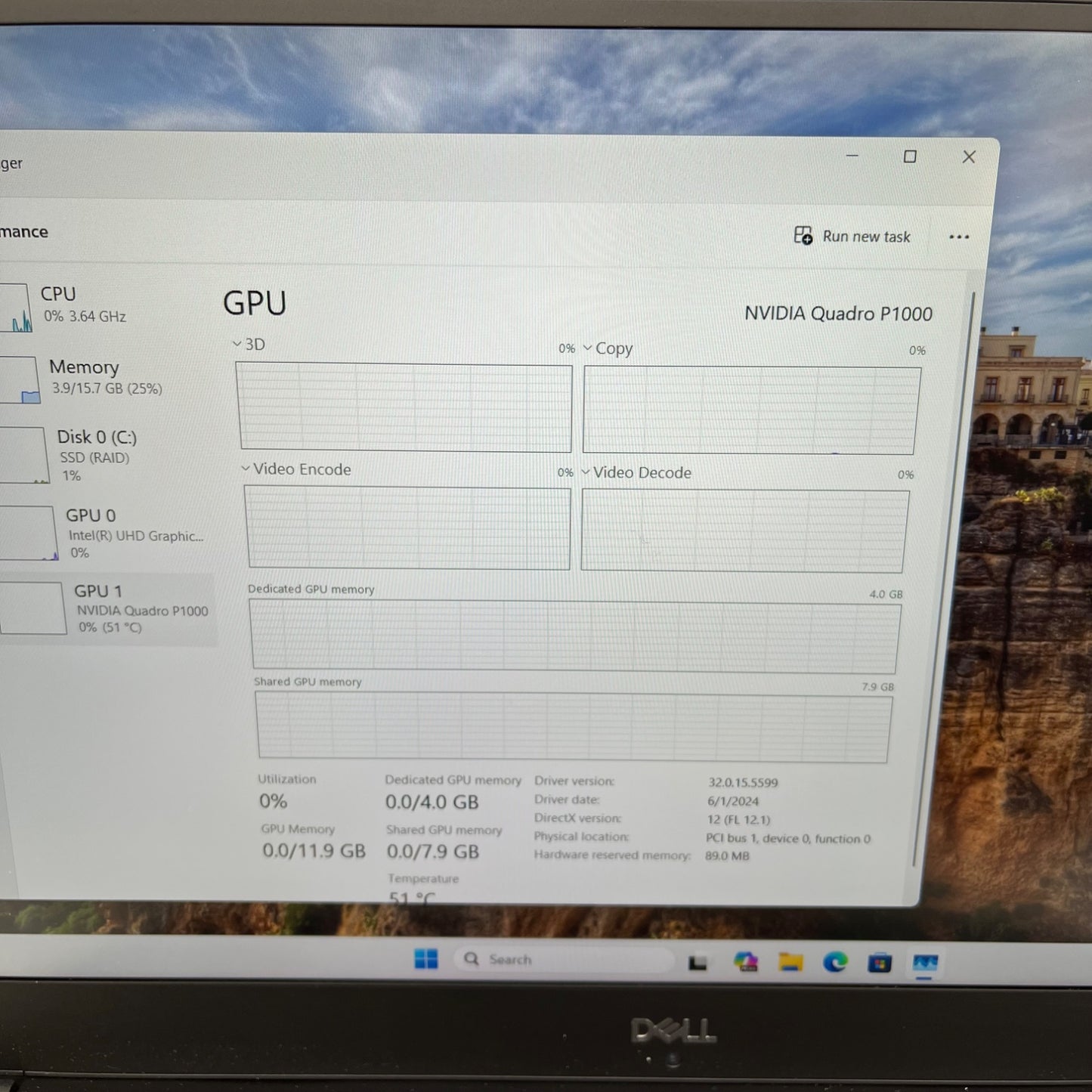Viewport: 1092px width, 1092px height.
Task: Open Copilot from the taskbar
Action: pos(744,960)
